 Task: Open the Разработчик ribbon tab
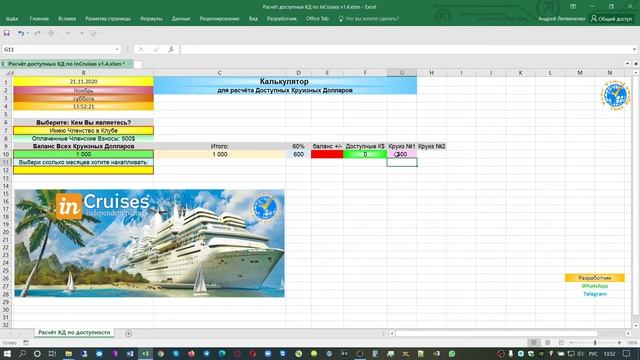pos(282,19)
